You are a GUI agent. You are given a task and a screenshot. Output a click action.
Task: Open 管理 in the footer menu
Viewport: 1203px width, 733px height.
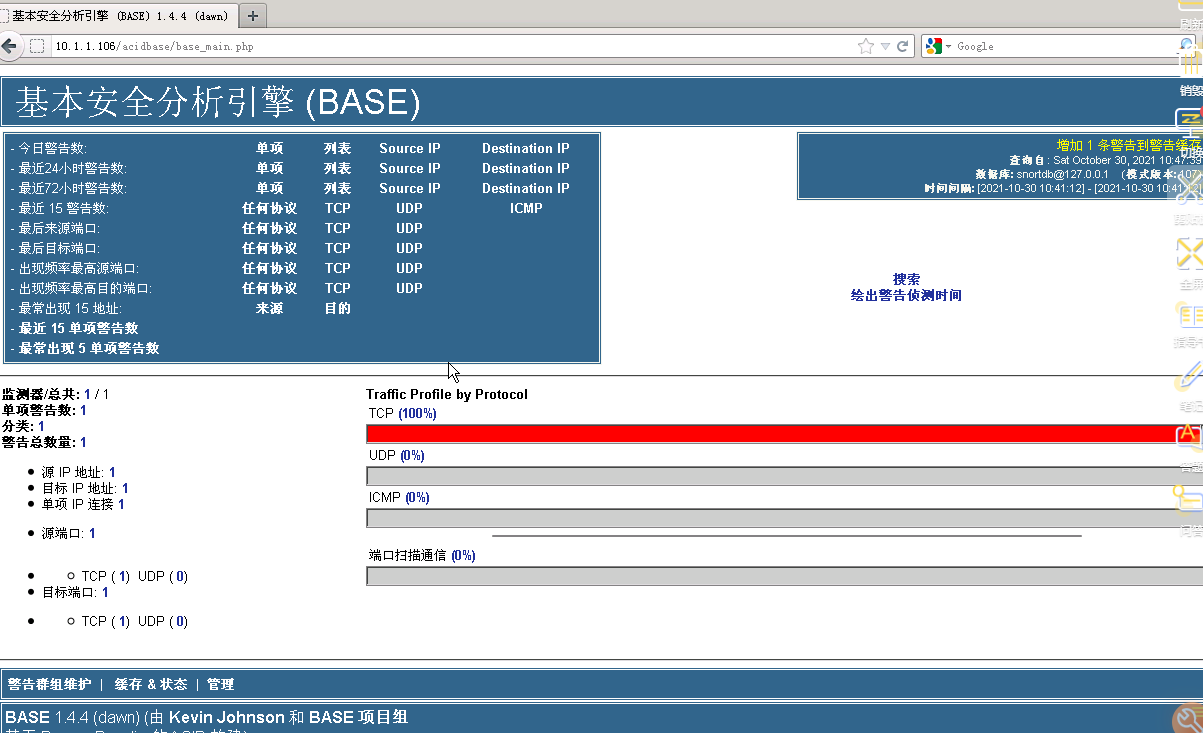(221, 684)
